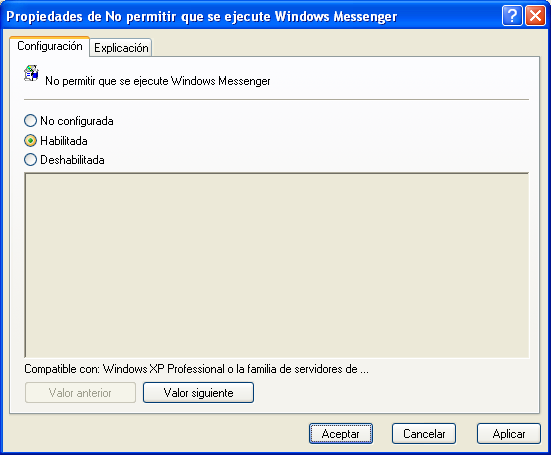
Task: Go to Valor siguiente setting
Action: tap(198, 392)
